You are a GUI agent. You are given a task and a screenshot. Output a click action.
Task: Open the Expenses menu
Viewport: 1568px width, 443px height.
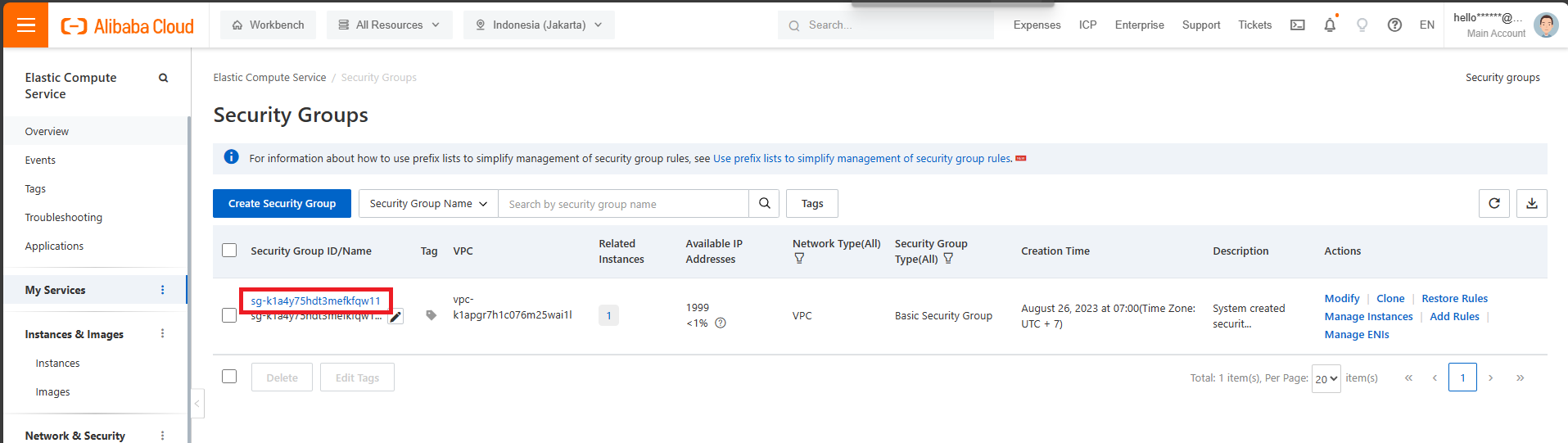pyautogui.click(x=1037, y=25)
